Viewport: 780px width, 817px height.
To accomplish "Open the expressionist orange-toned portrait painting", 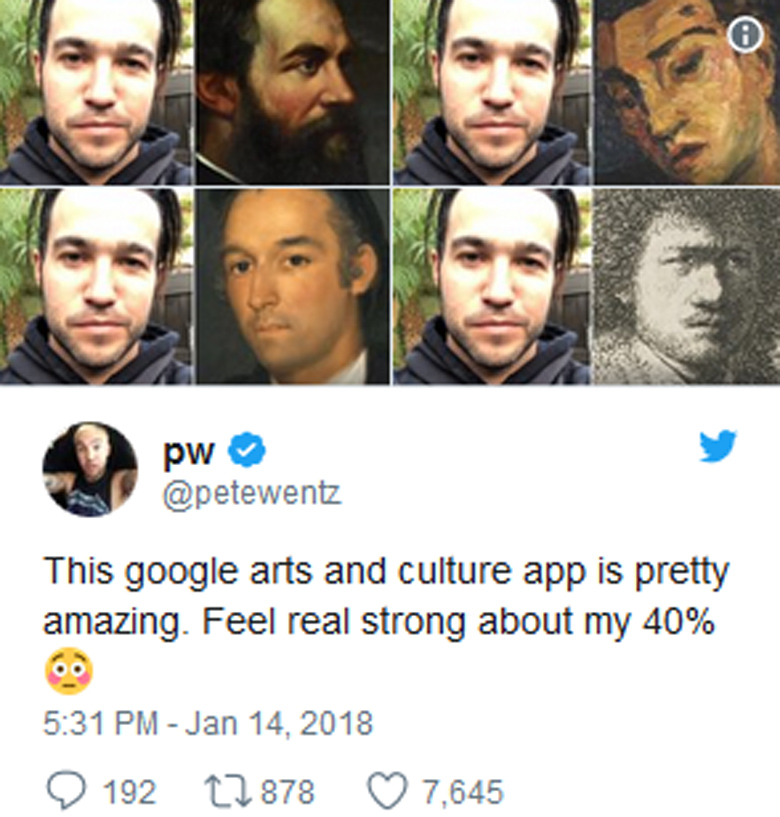I will (x=687, y=92).
